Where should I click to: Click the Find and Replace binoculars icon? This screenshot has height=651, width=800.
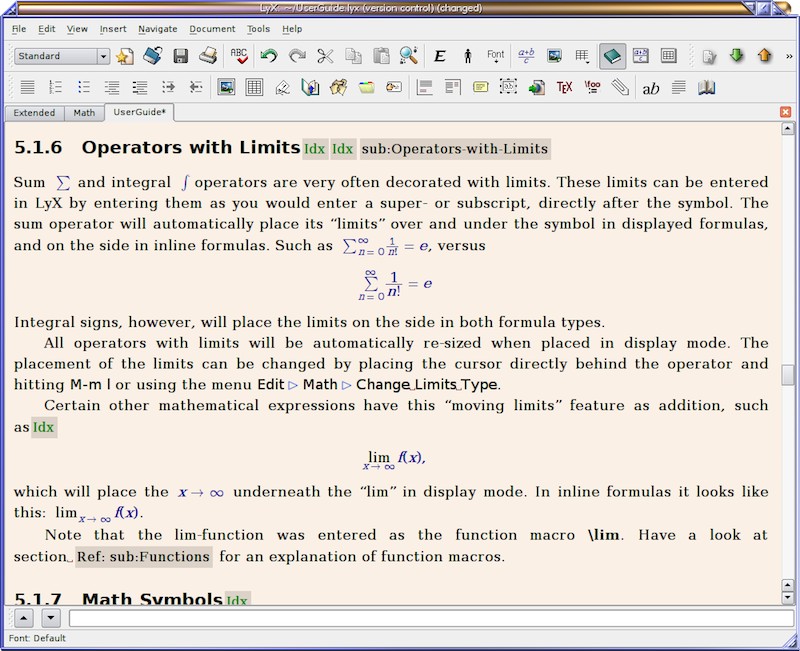tap(409, 56)
